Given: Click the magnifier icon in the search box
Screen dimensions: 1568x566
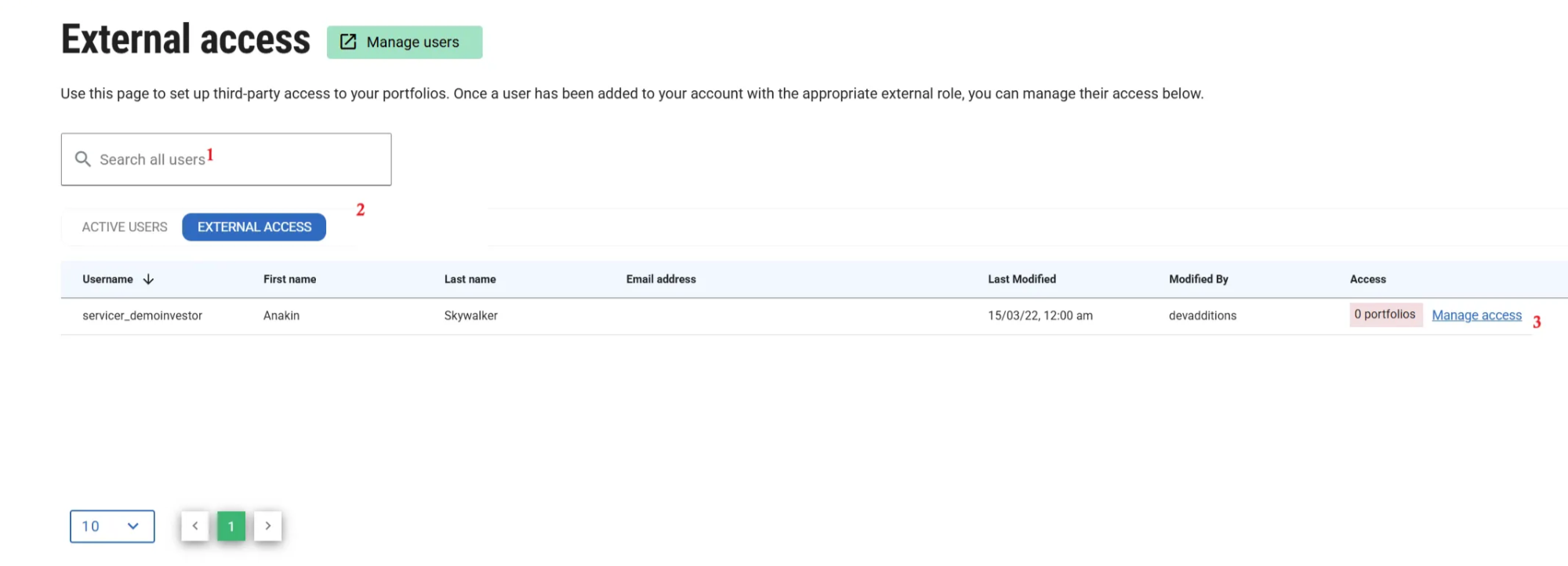Looking at the screenshot, I should (x=82, y=159).
